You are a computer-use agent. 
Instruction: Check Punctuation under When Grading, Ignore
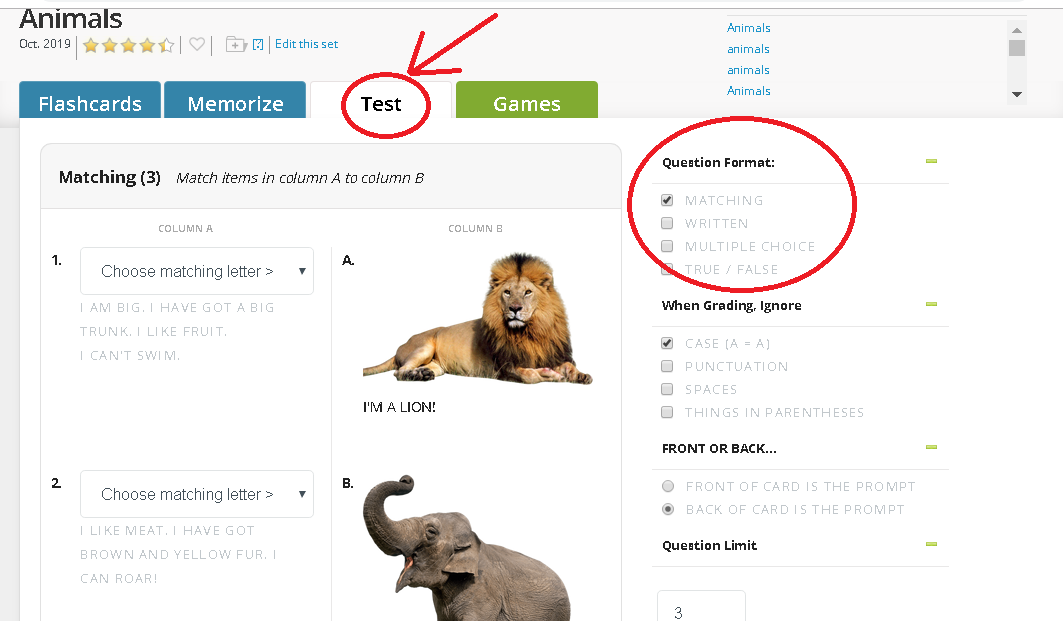click(667, 366)
